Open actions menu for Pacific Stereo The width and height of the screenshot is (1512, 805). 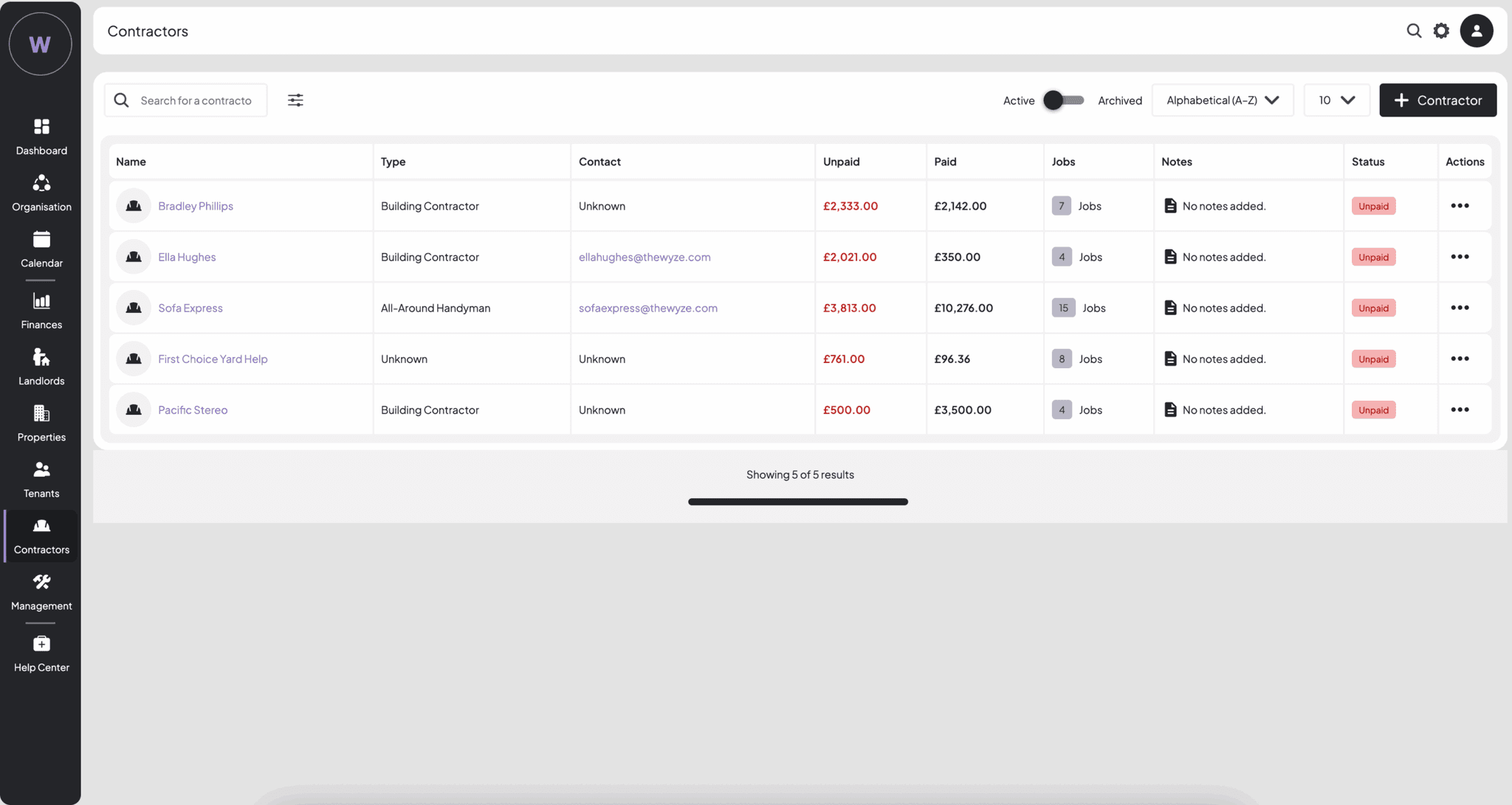click(x=1460, y=410)
